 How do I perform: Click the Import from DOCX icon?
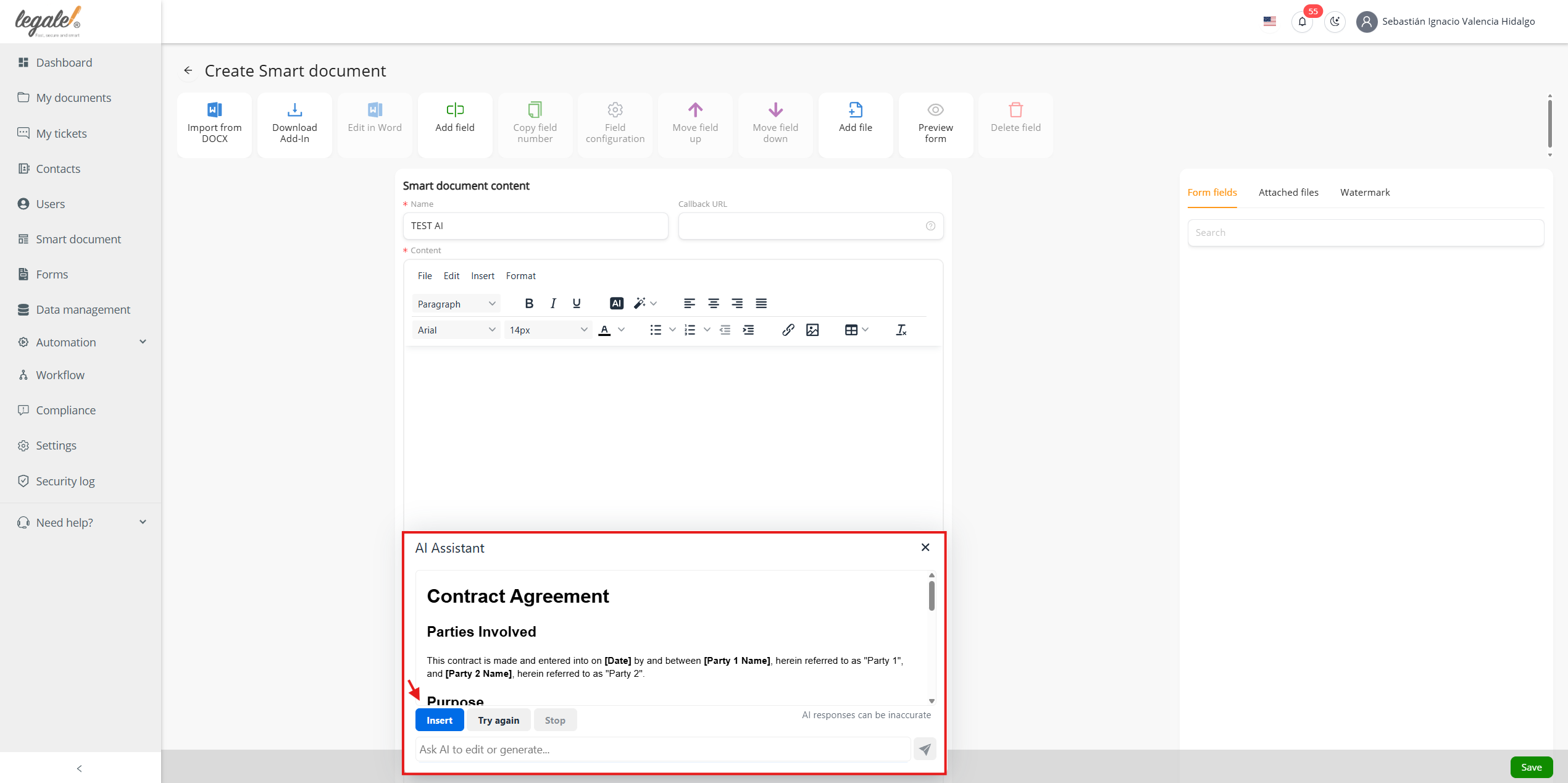[214, 110]
